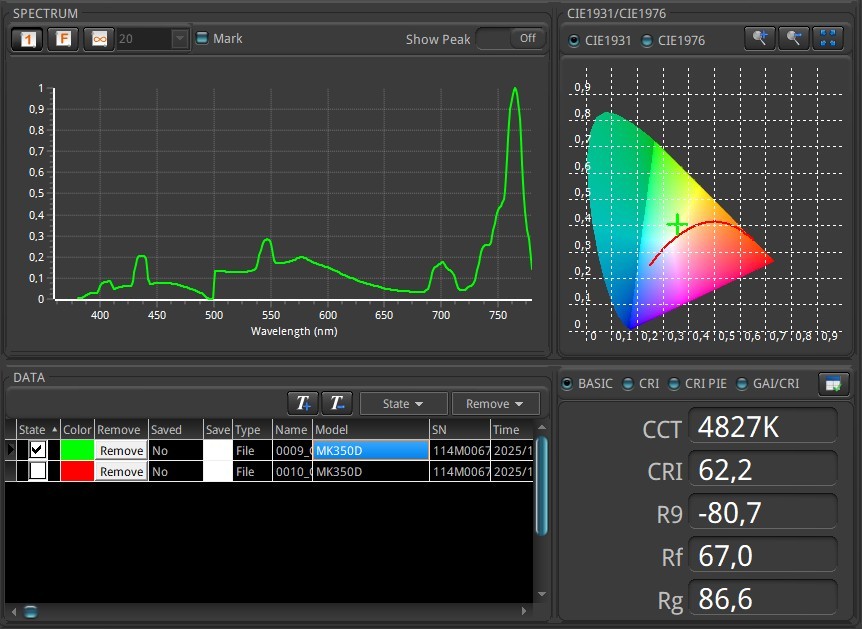Fit the CIE diagram to full view

(828, 38)
